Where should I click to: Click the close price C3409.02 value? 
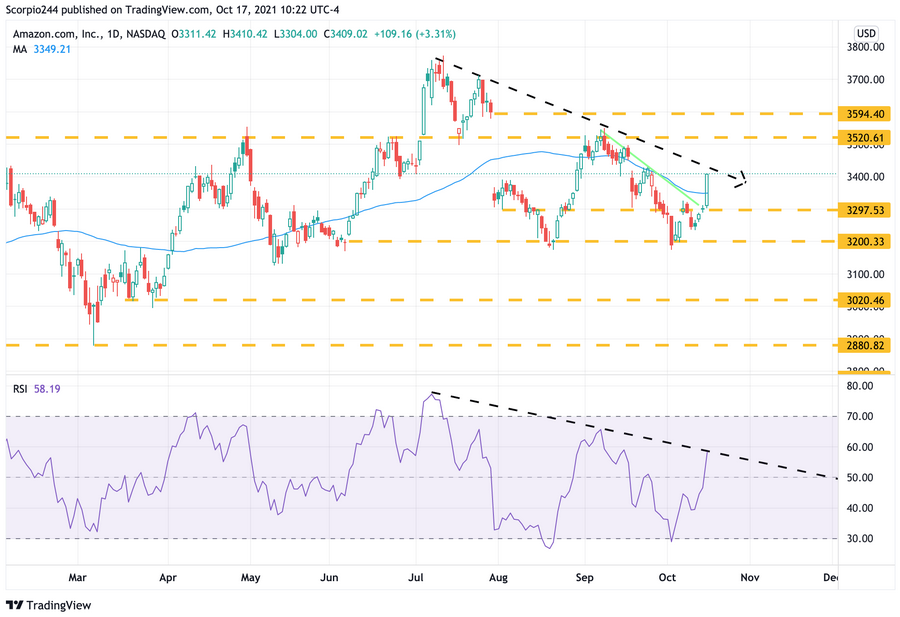point(345,34)
